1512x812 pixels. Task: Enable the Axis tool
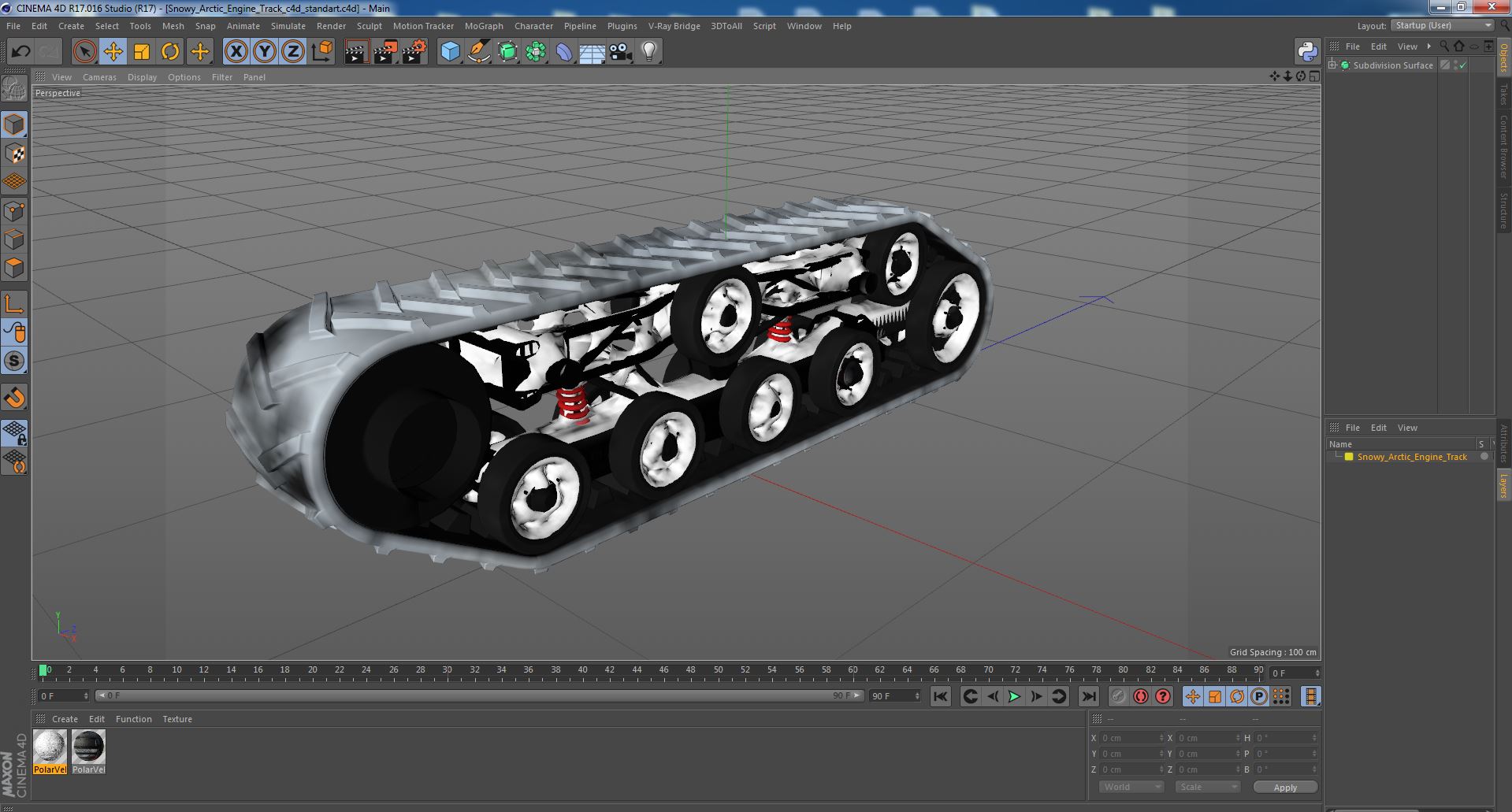coord(14,304)
